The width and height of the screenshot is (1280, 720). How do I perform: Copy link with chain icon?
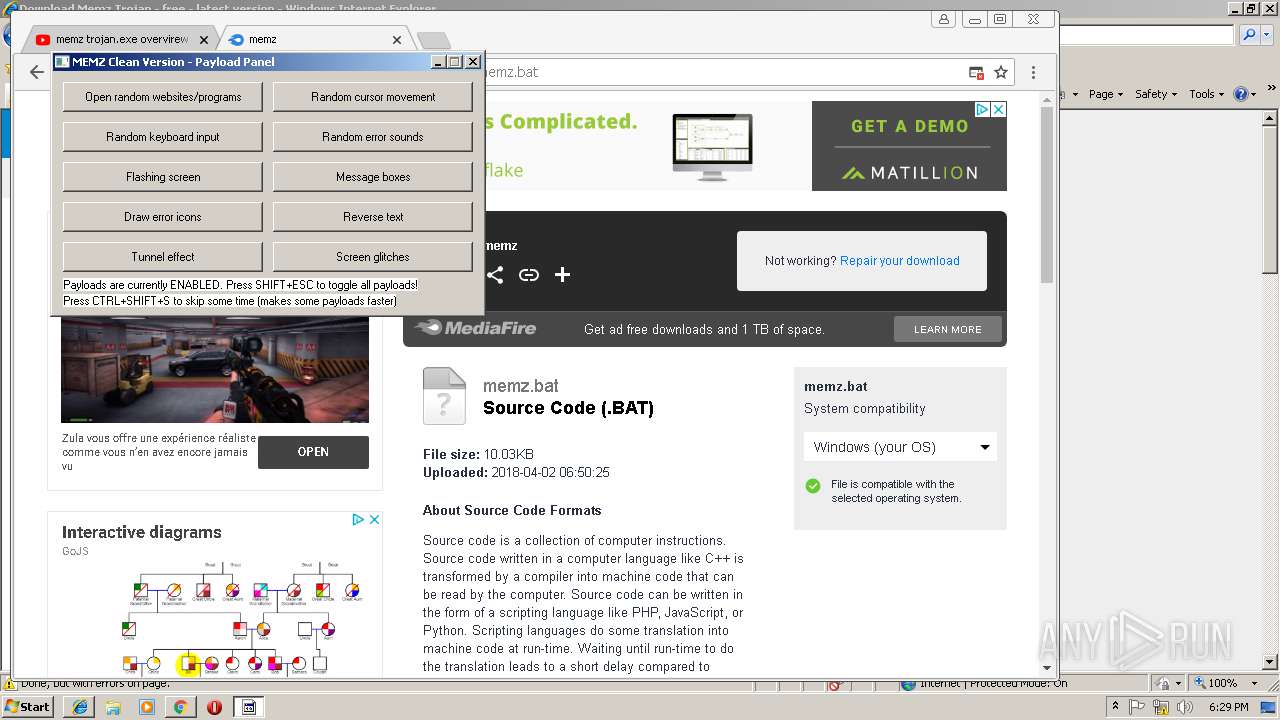click(x=529, y=275)
